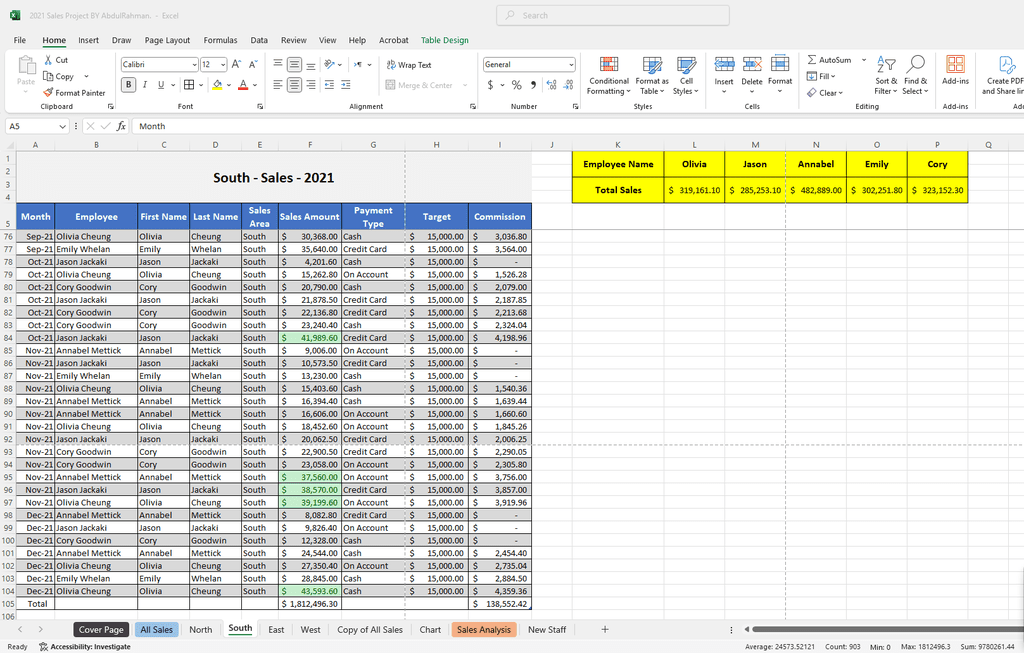This screenshot has height=653, width=1024.
Task: Add a new sheet with plus button
Action: pyautogui.click(x=605, y=629)
